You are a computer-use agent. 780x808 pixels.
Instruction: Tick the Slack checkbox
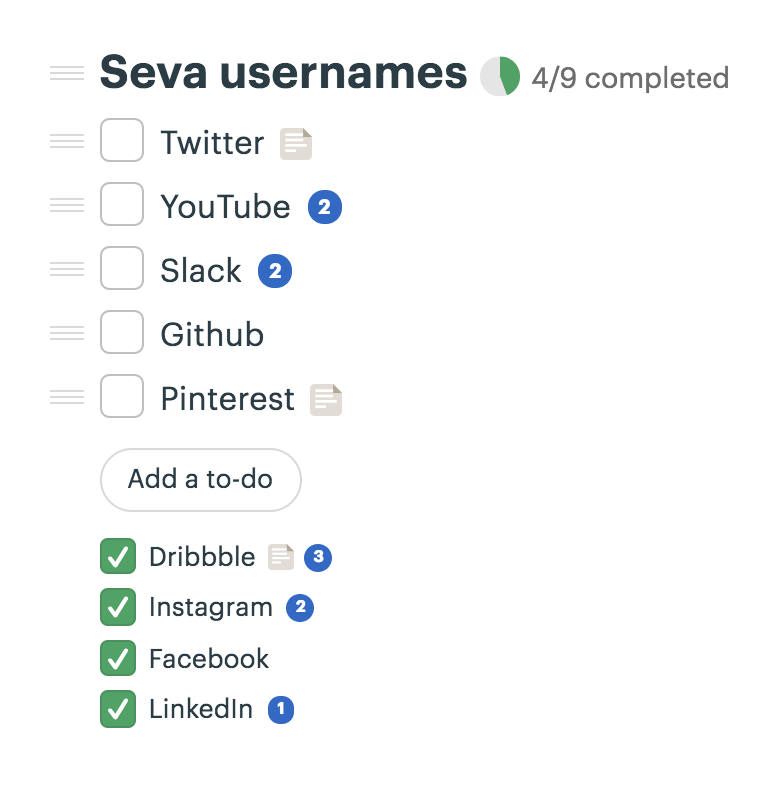(122, 269)
